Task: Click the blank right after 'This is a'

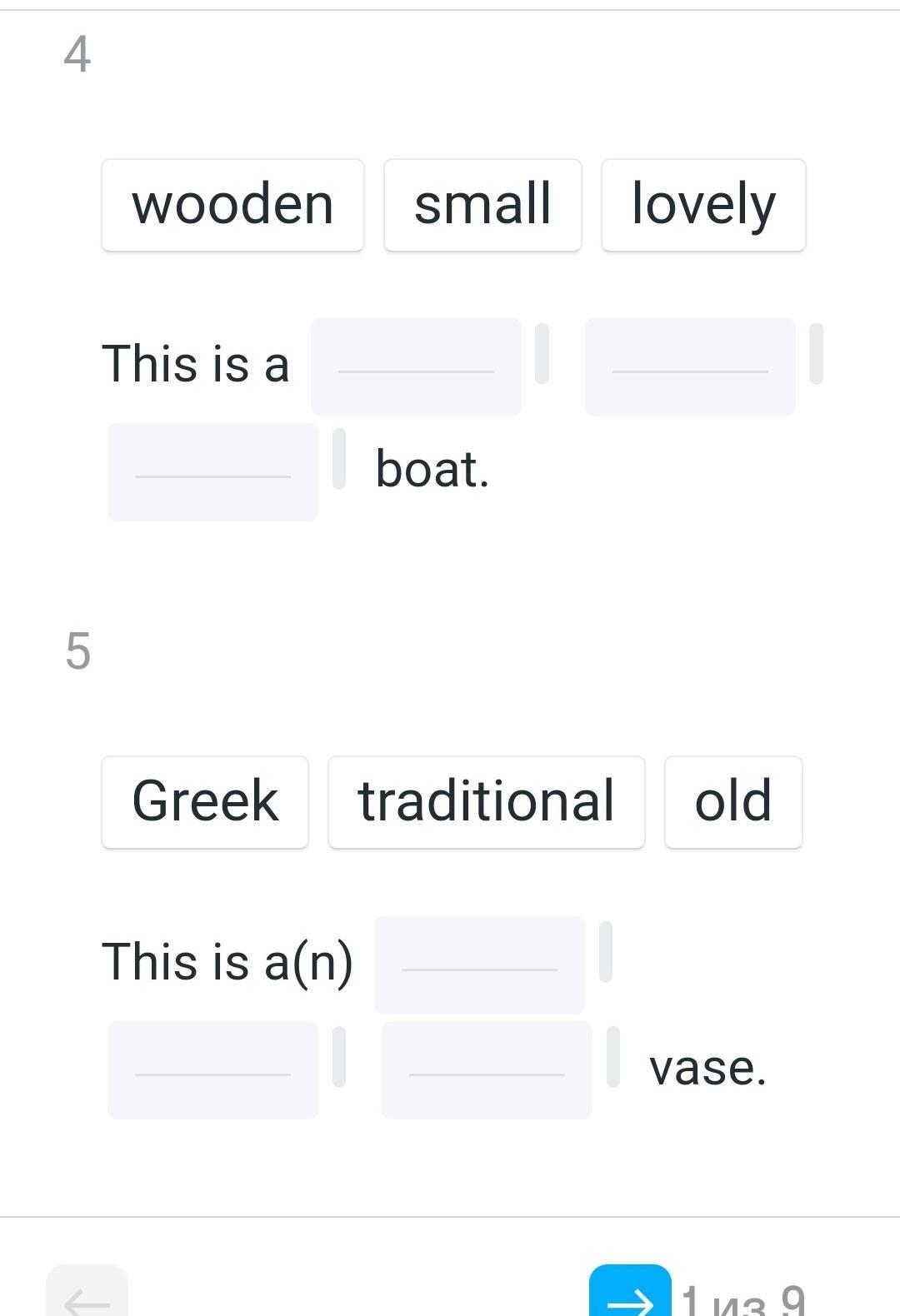Action: [416, 366]
